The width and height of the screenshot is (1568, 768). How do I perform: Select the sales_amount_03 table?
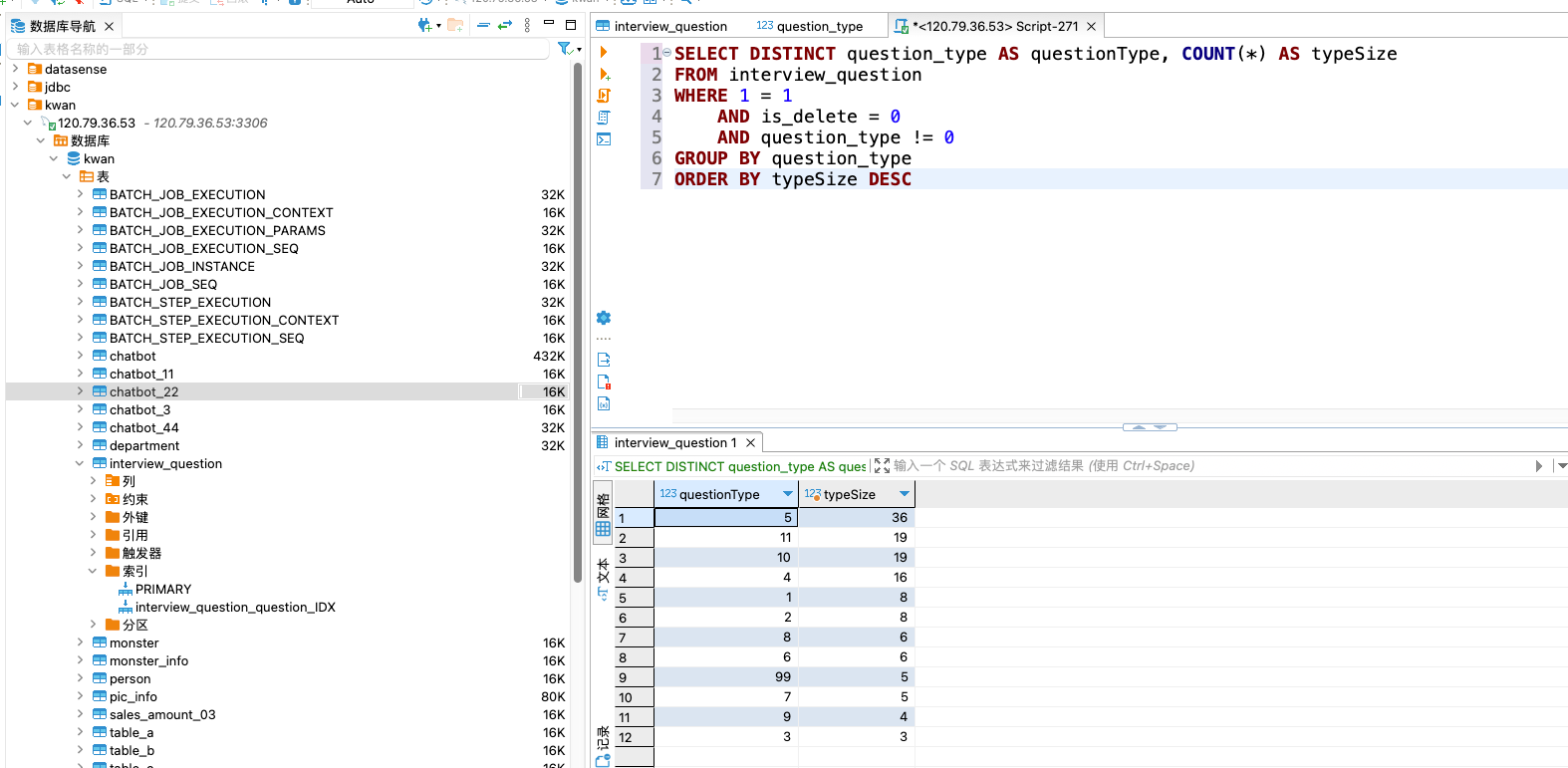pyautogui.click(x=162, y=714)
